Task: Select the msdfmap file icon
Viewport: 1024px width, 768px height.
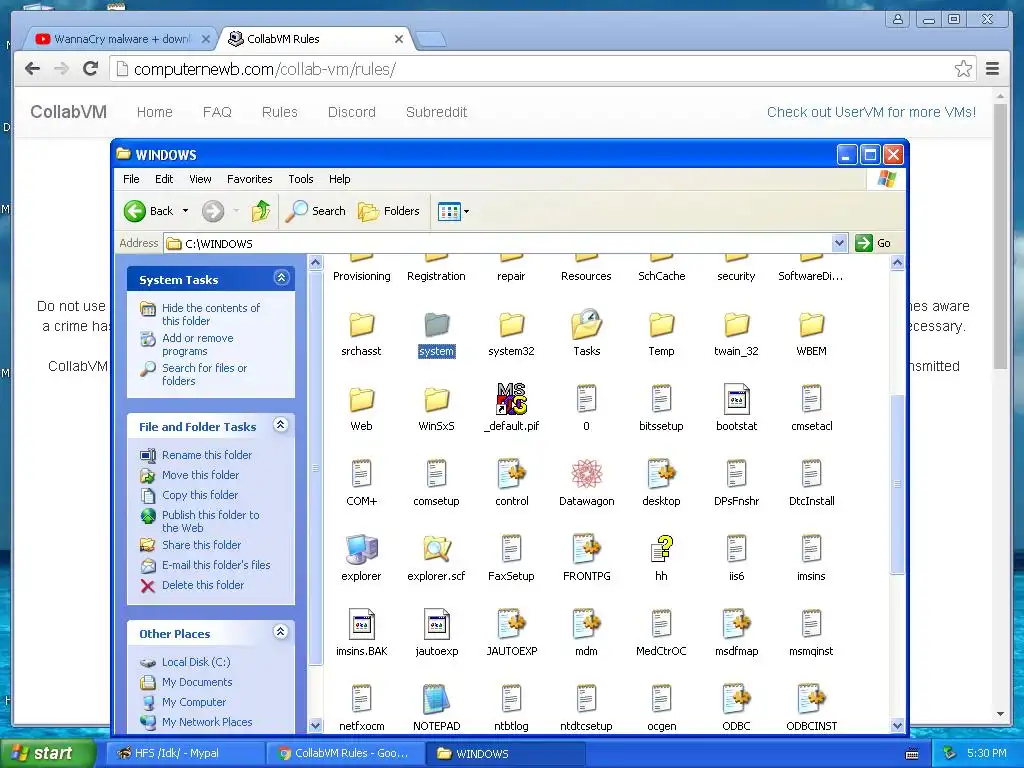Action: point(737,624)
